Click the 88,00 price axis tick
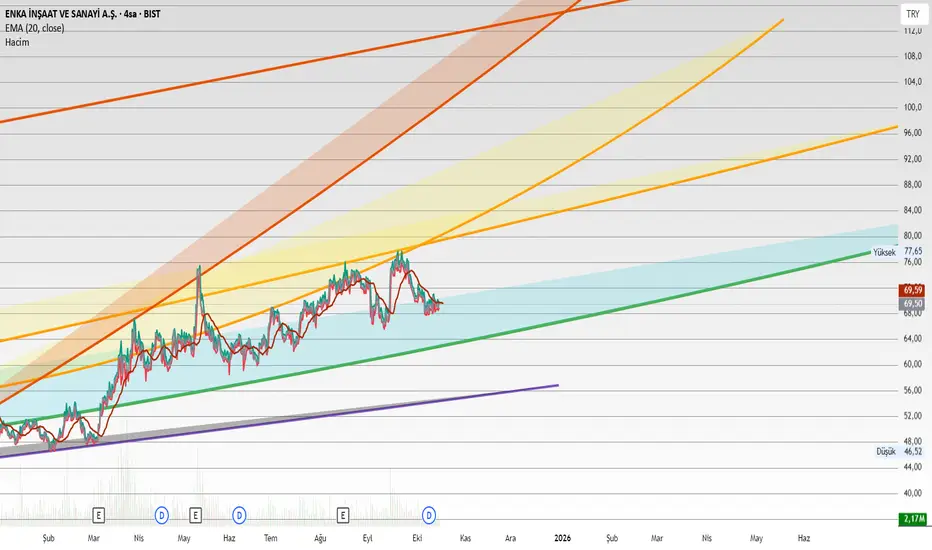Viewport: 932px width, 550px height. [x=913, y=185]
